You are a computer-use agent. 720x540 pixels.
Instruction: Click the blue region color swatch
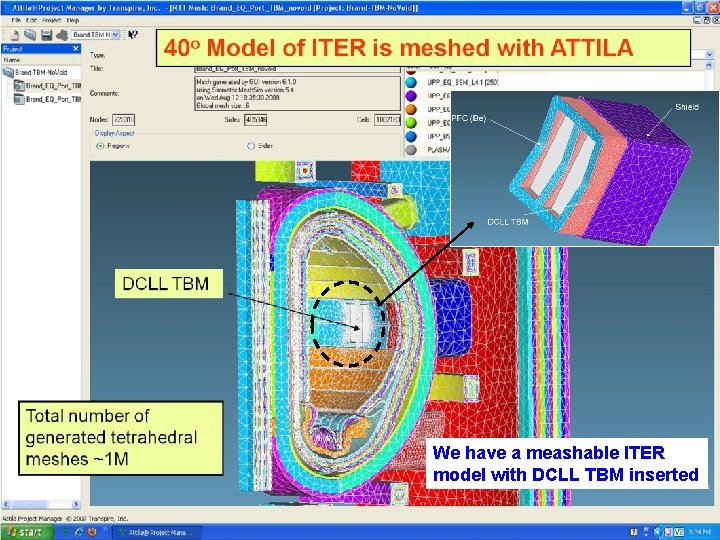click(x=411, y=136)
